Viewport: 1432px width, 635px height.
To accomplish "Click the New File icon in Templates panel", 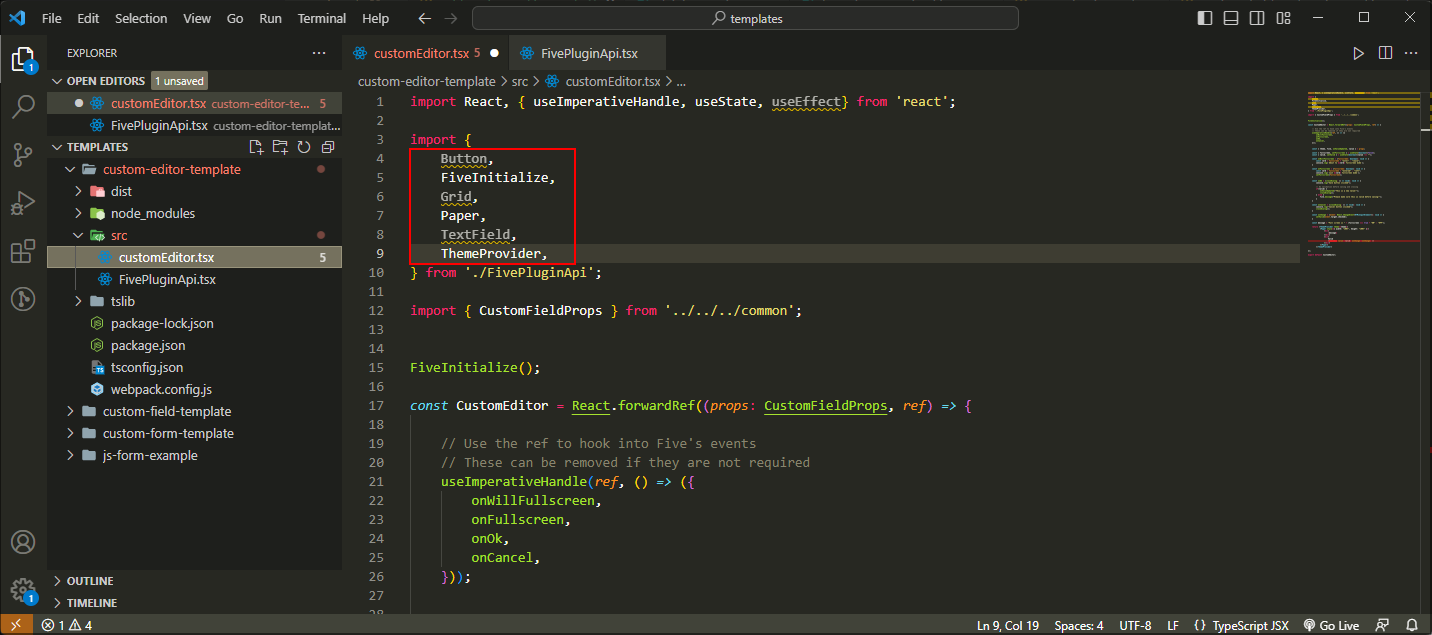I will (255, 146).
